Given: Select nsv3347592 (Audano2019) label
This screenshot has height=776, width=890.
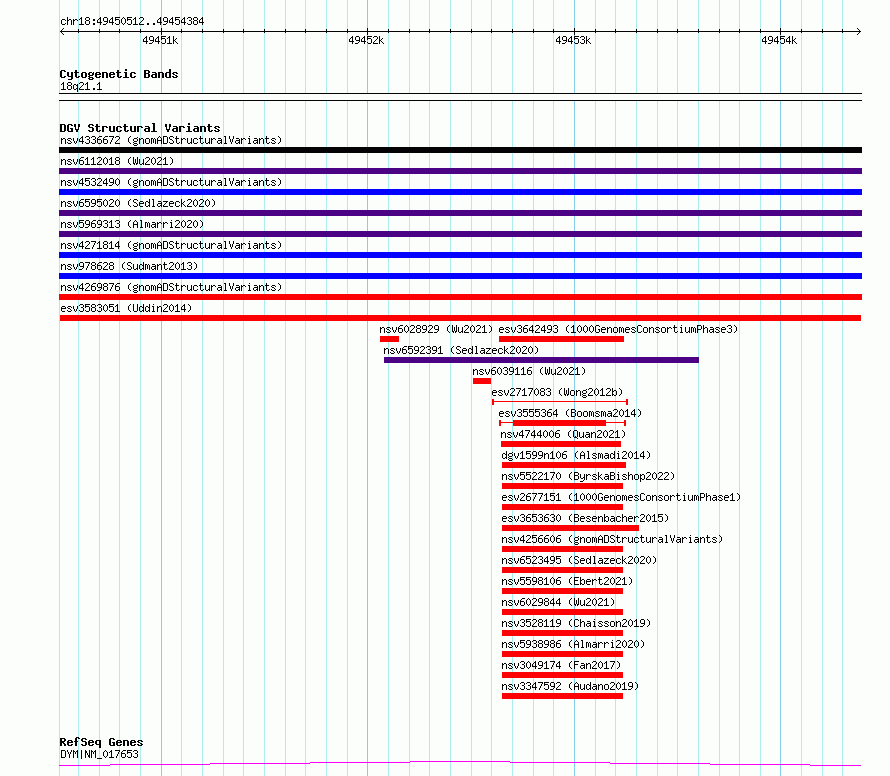Looking at the screenshot, I should (570, 686).
